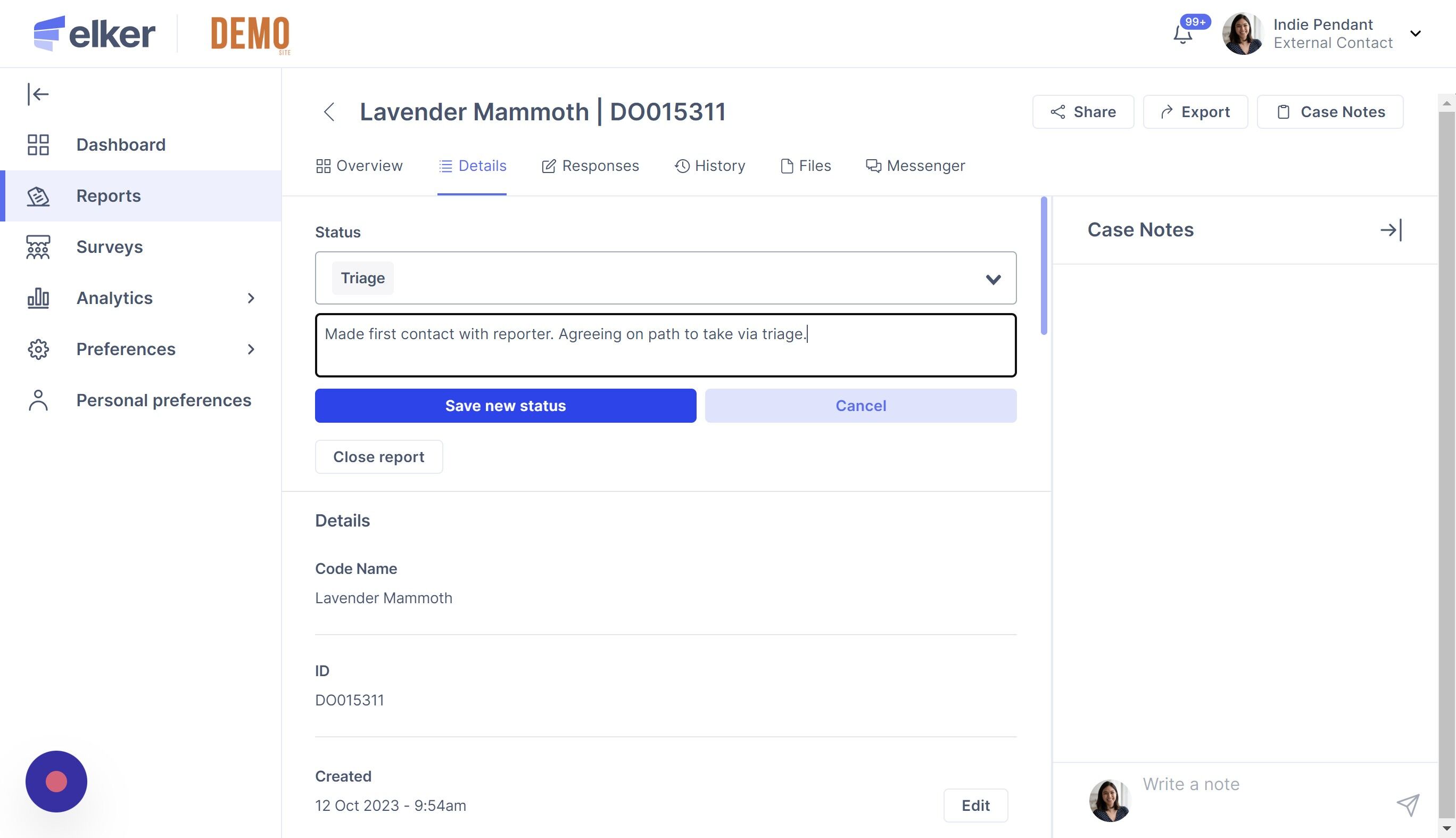Click the round record button at bottom left
Image resolution: width=1456 pixels, height=838 pixels.
(56, 781)
